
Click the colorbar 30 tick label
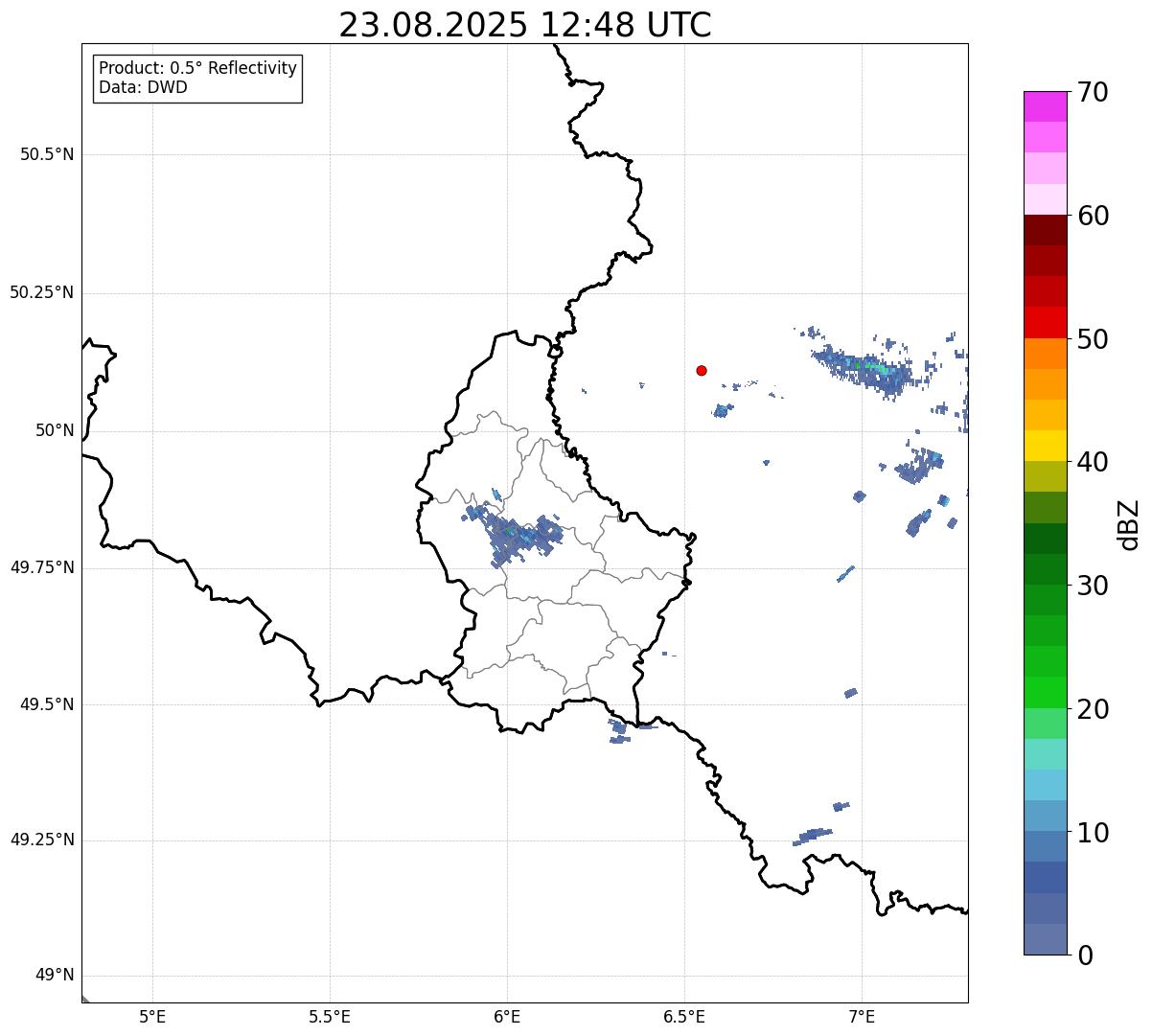[1092, 586]
